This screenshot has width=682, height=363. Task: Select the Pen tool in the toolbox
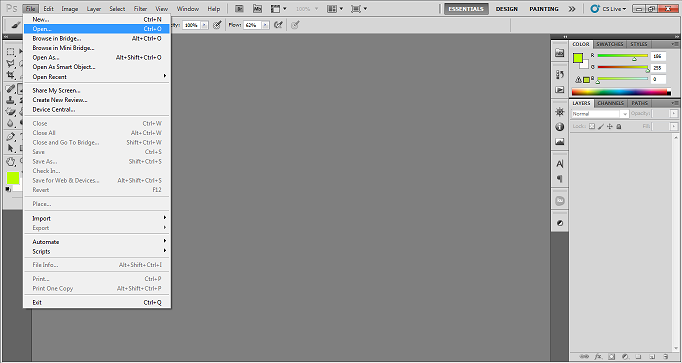tap(10, 137)
